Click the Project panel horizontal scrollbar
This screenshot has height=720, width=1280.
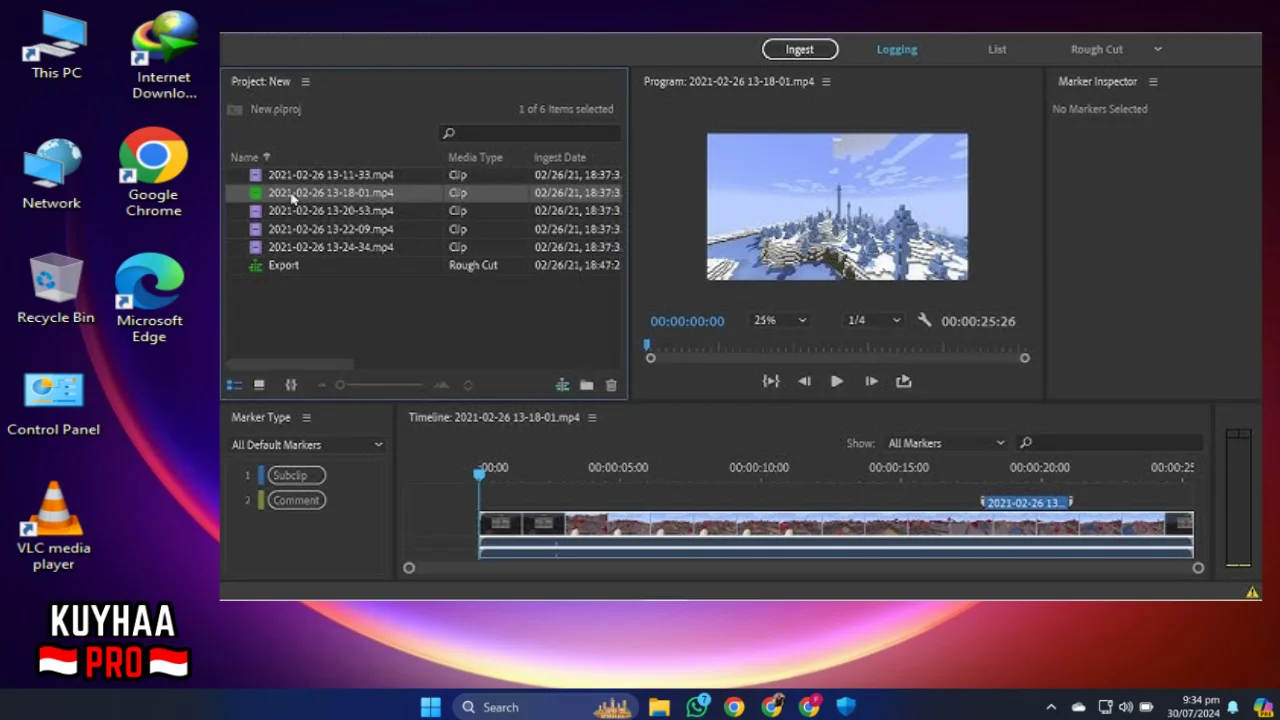pyautogui.click(x=290, y=364)
